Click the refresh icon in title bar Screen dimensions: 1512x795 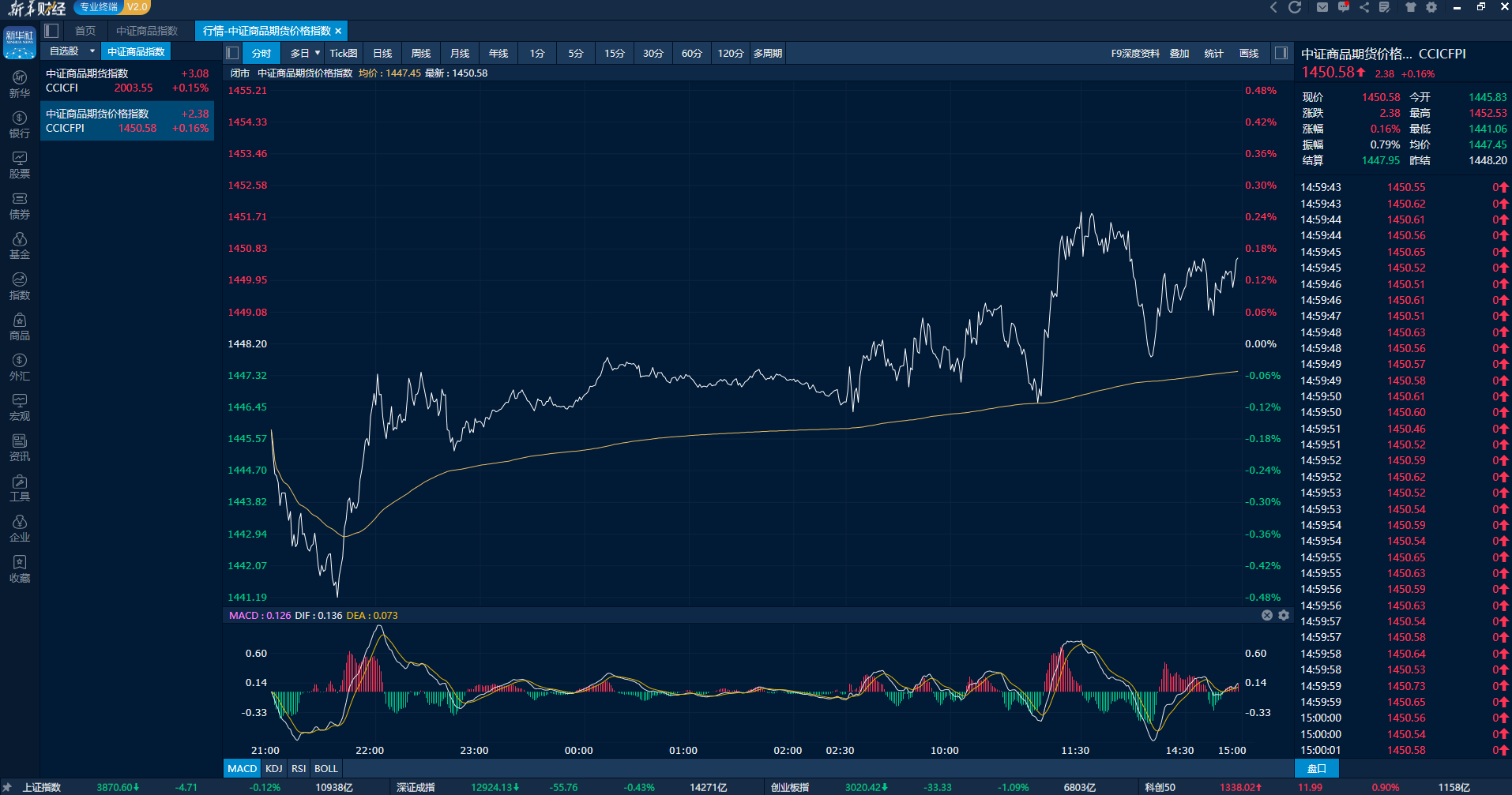[1295, 8]
